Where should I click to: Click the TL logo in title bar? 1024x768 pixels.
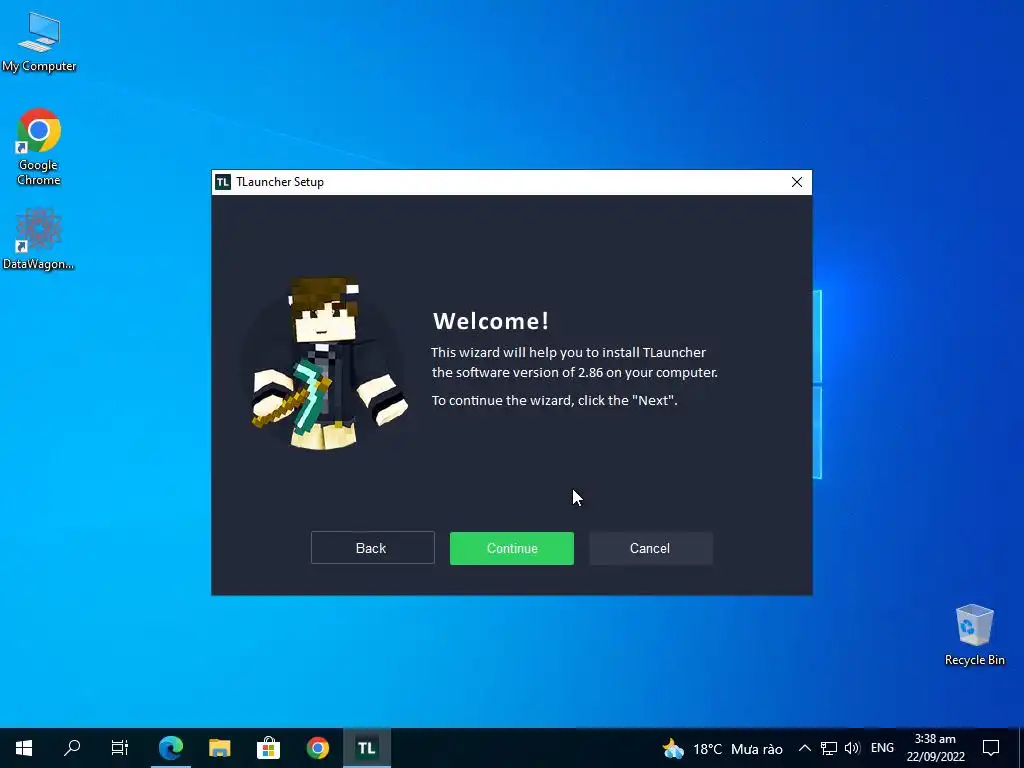click(x=223, y=182)
